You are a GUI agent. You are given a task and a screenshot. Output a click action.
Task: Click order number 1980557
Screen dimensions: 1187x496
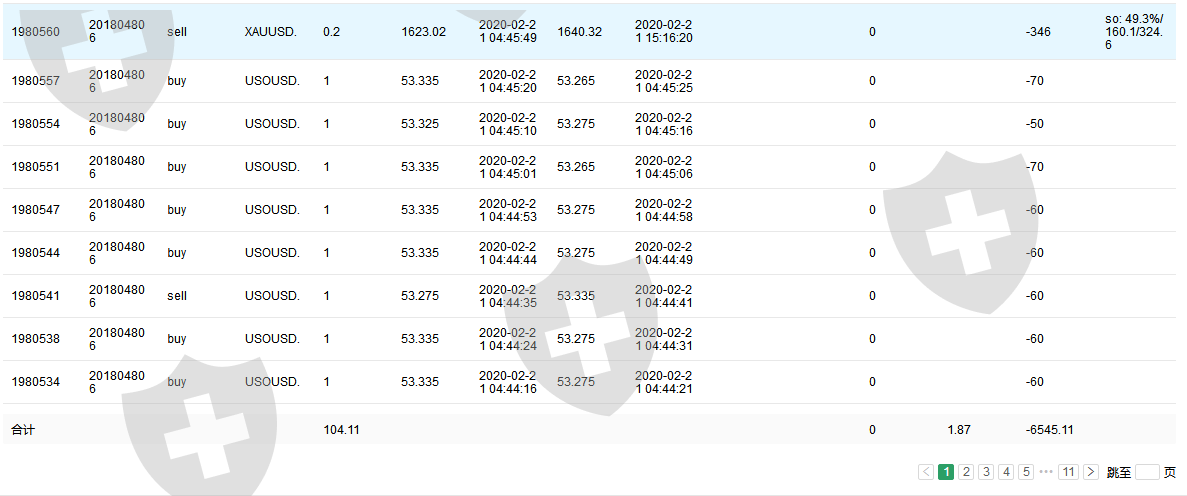tap(36, 81)
